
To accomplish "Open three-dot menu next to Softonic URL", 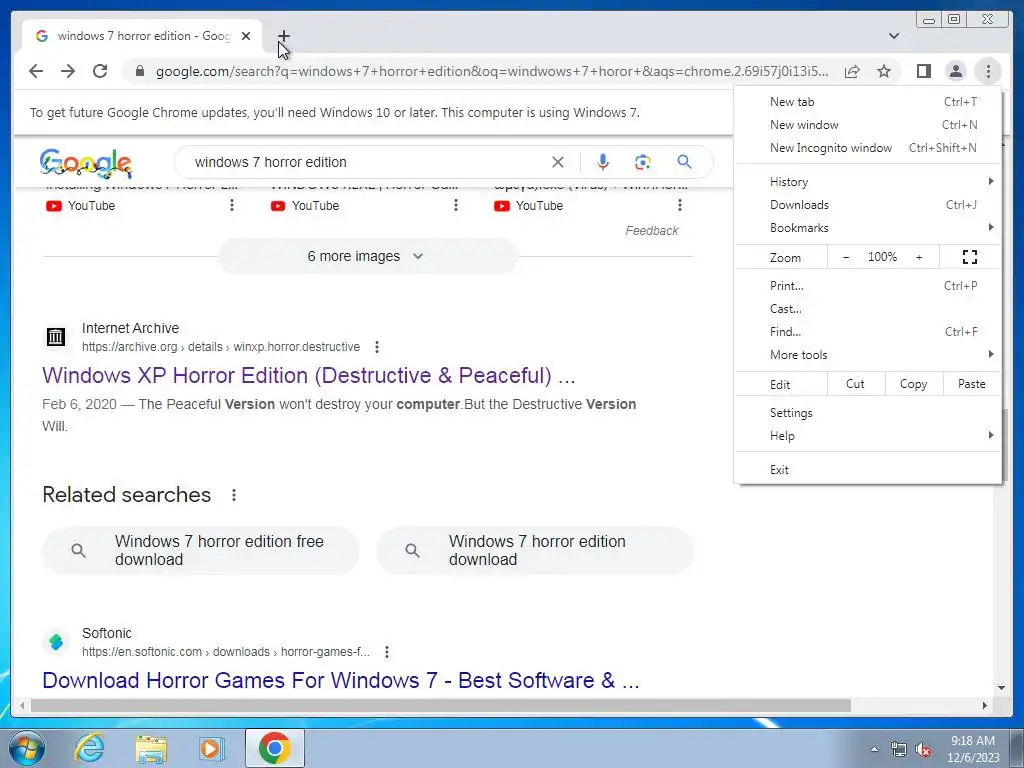I will 387,652.
